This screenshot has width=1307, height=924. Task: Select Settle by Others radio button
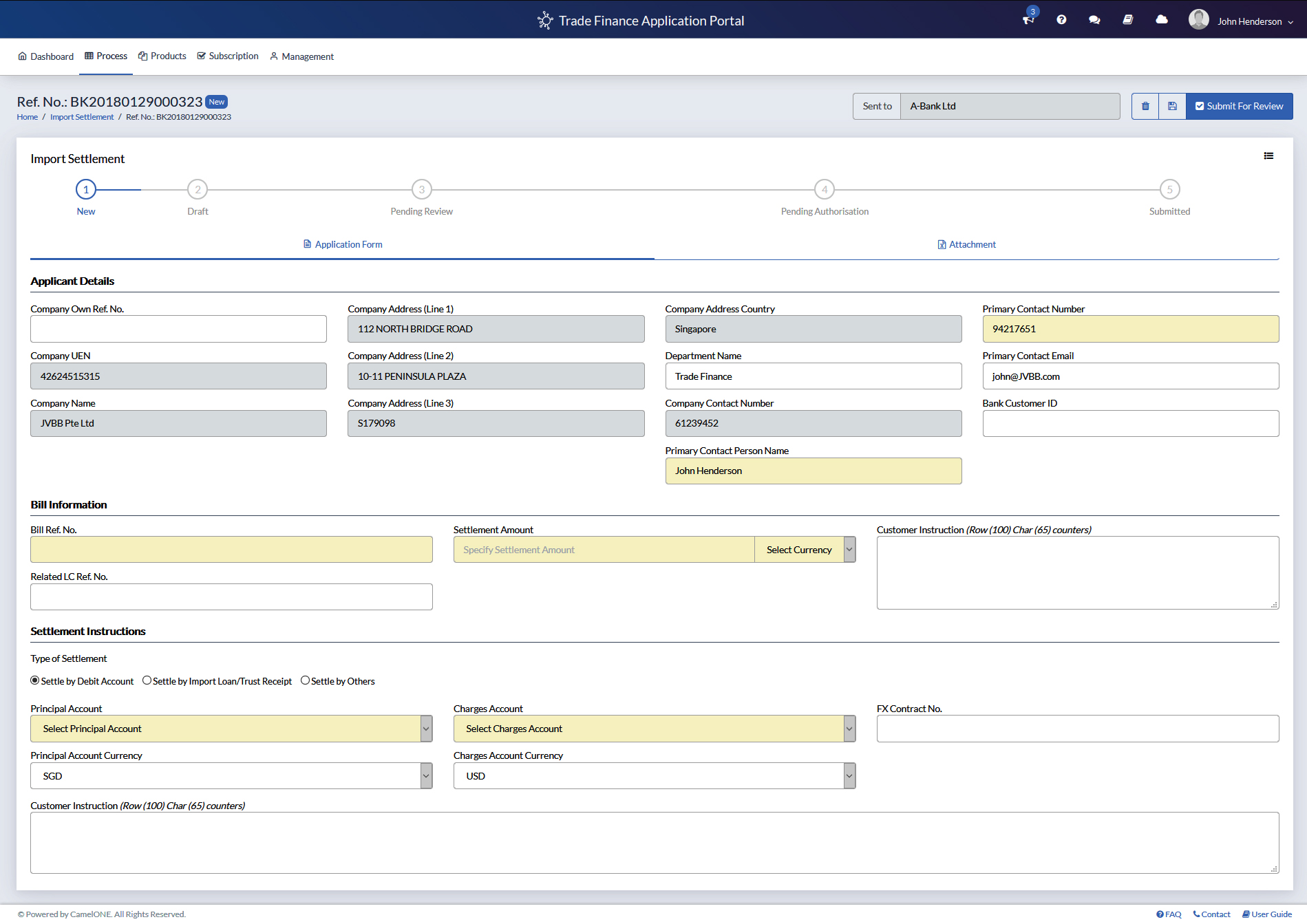tap(305, 680)
